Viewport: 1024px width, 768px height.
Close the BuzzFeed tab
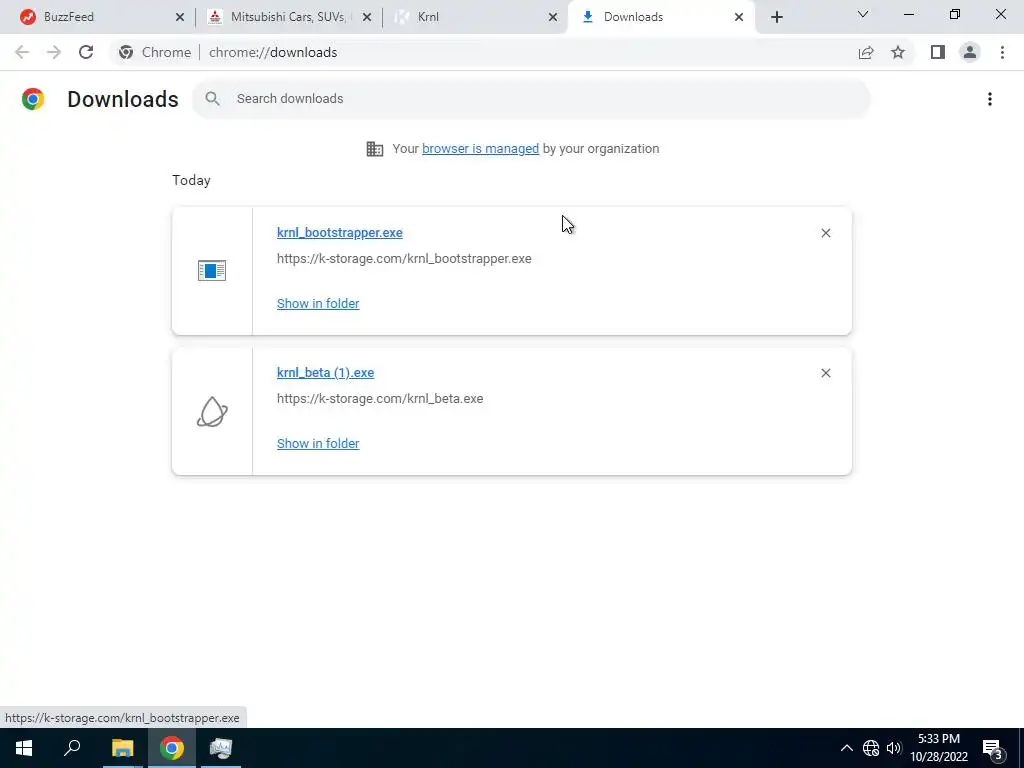[x=180, y=18]
